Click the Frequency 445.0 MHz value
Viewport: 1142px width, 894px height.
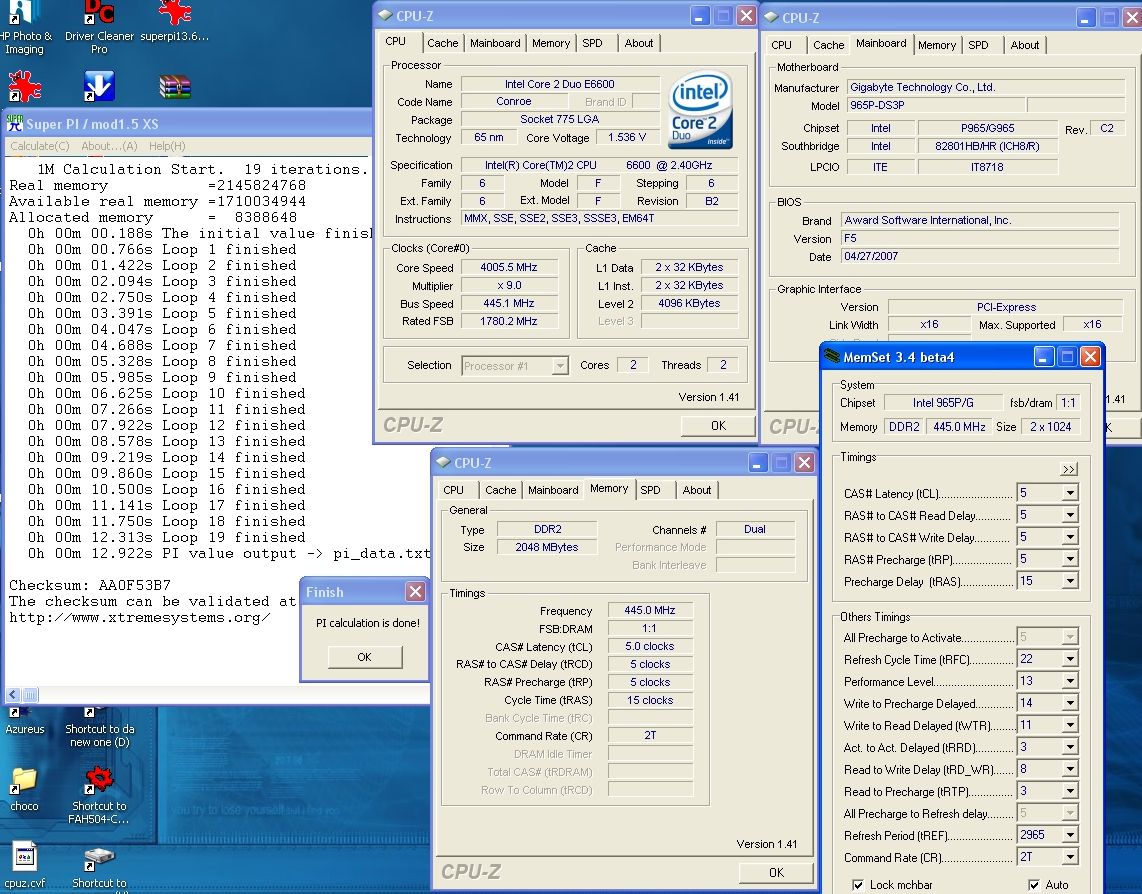pos(650,611)
